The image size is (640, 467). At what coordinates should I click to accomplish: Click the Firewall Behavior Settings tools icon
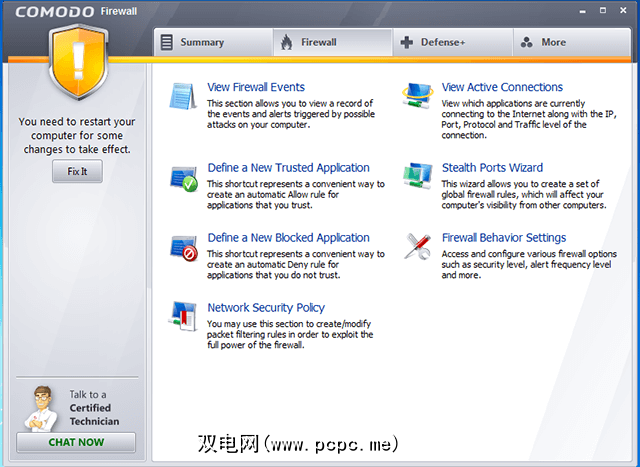(x=417, y=247)
